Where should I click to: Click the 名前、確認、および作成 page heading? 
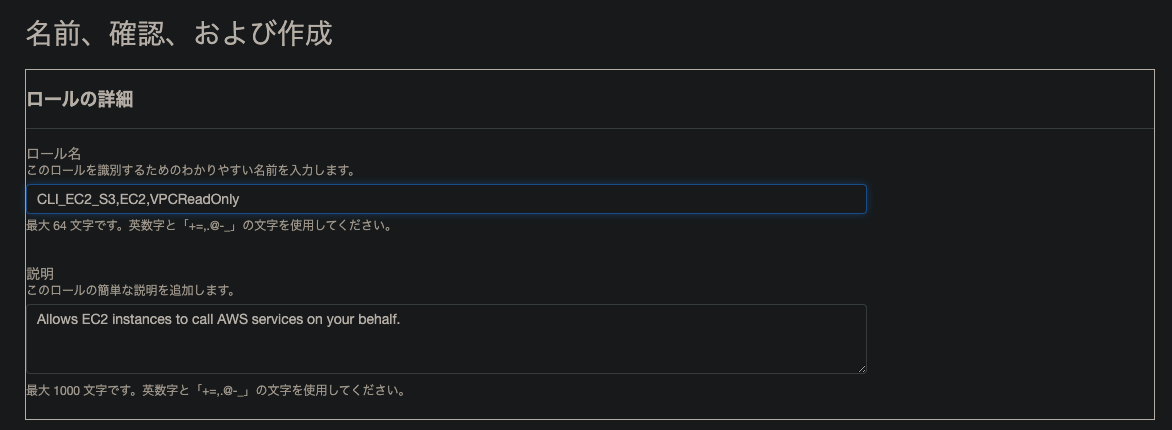(179, 34)
